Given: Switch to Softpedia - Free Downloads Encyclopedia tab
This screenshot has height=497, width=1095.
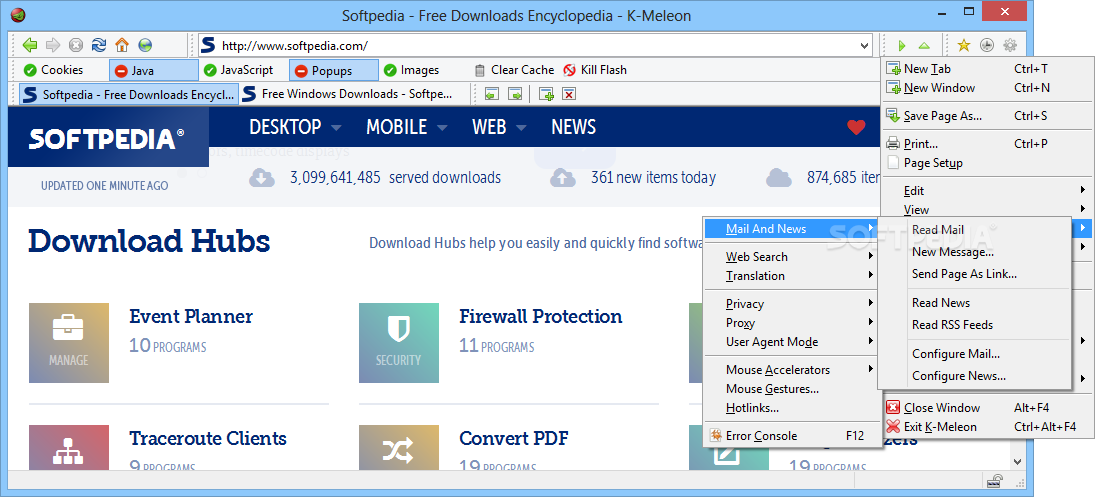Looking at the screenshot, I should [128, 94].
